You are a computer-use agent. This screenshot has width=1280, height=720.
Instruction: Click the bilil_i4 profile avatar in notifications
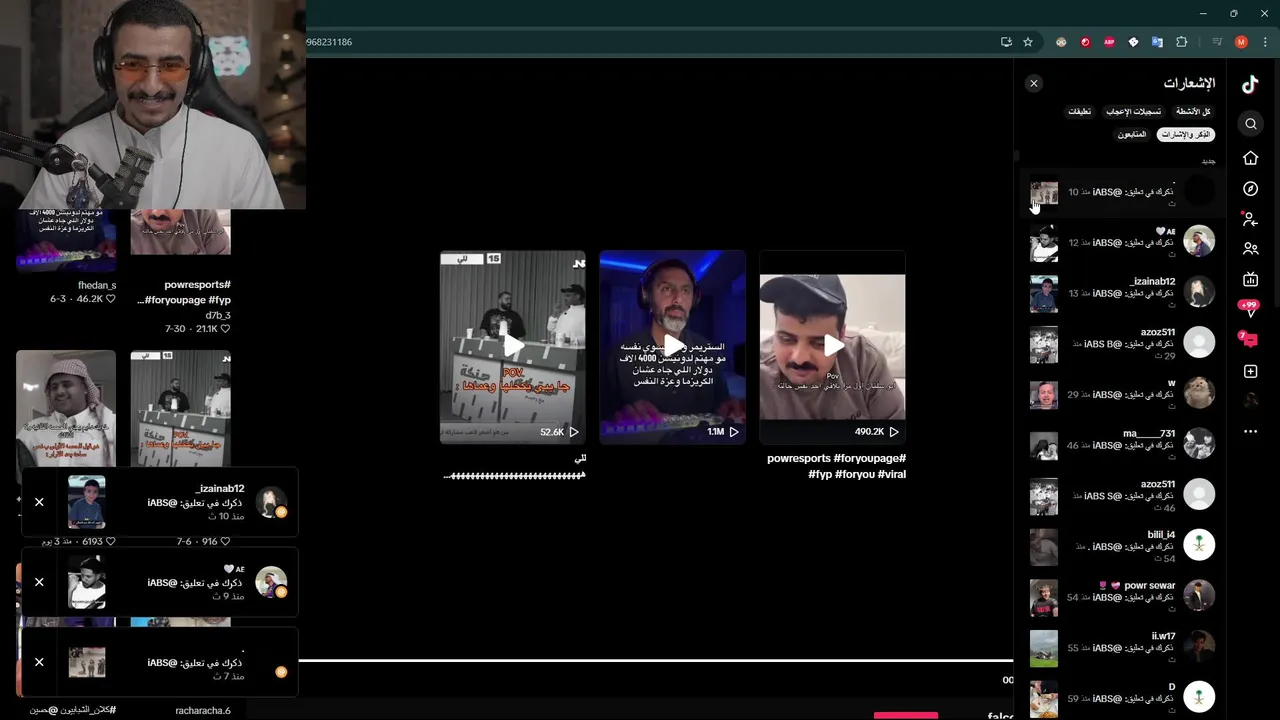tap(1199, 545)
